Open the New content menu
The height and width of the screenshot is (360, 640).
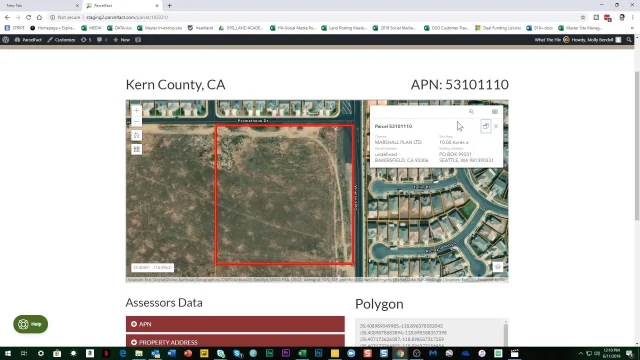[x=122, y=40]
